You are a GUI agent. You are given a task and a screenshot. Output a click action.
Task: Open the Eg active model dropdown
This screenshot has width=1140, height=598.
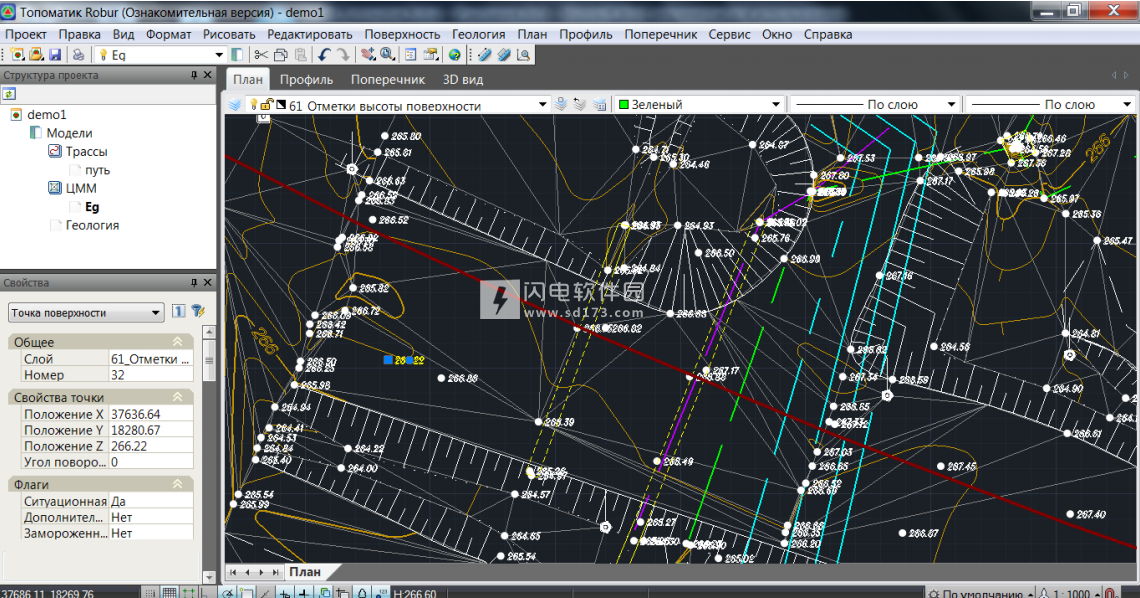point(219,55)
